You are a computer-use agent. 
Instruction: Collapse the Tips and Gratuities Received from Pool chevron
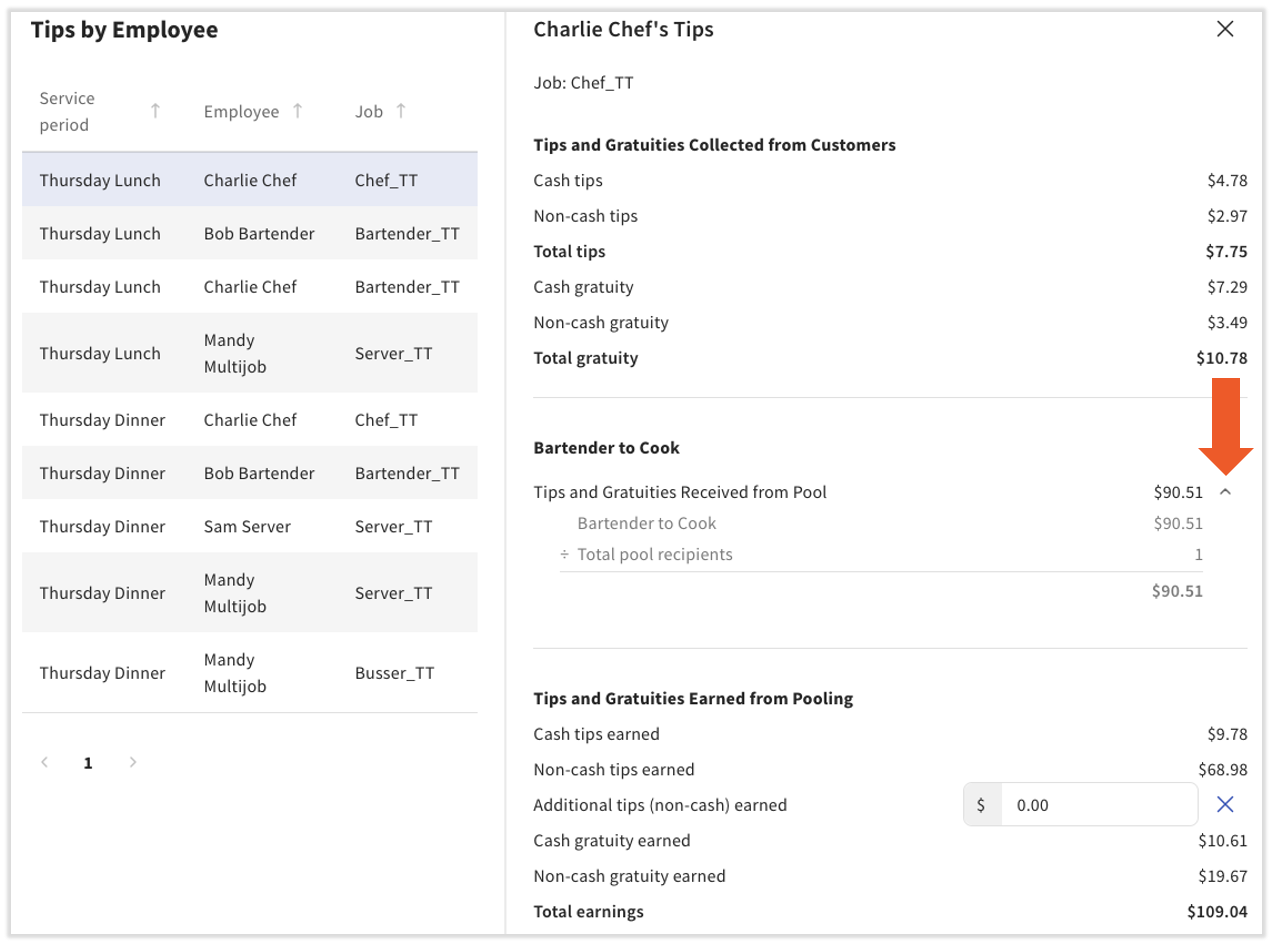click(1226, 492)
